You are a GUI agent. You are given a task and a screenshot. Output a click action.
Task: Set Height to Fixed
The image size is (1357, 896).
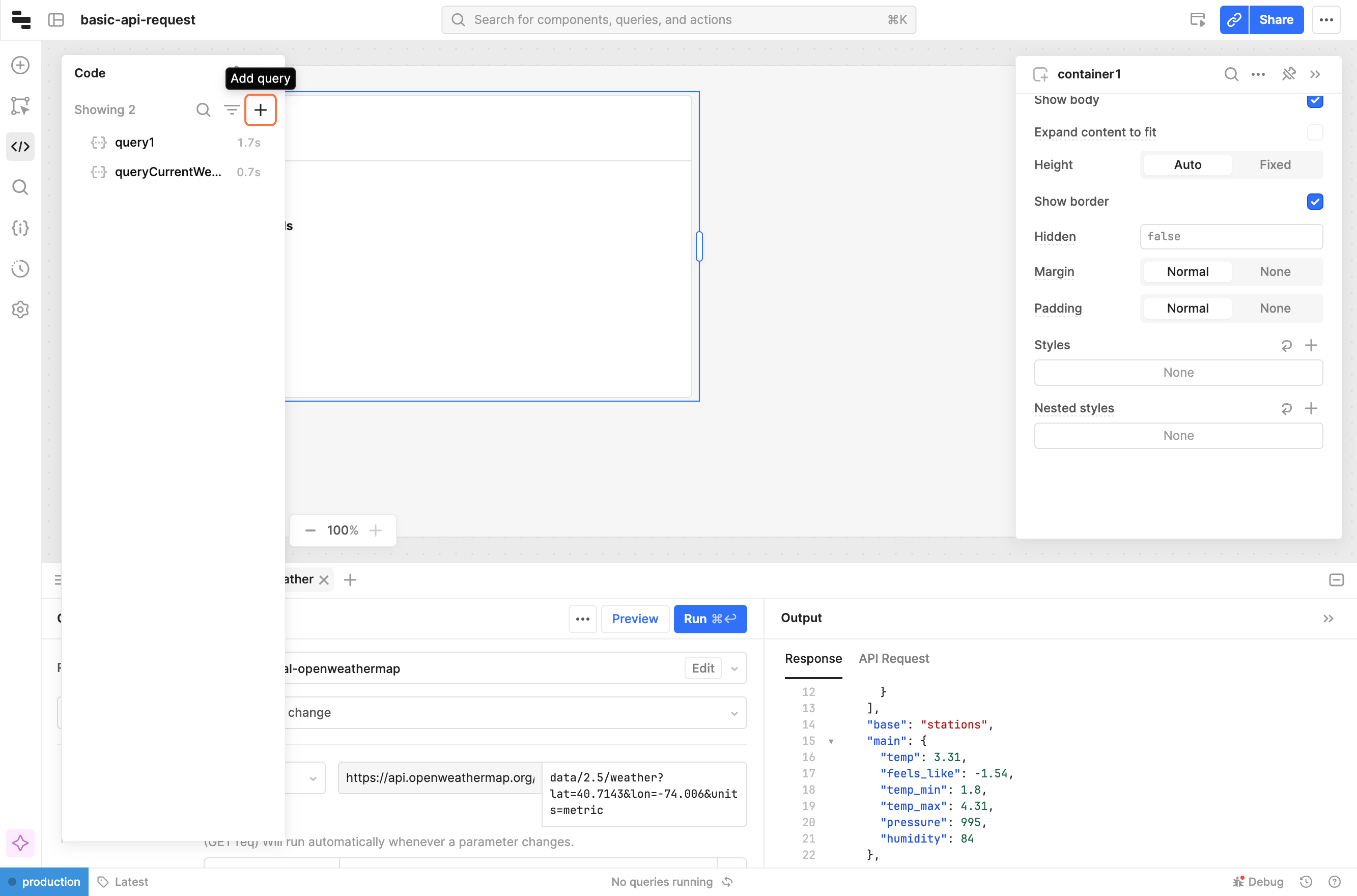pos(1275,164)
